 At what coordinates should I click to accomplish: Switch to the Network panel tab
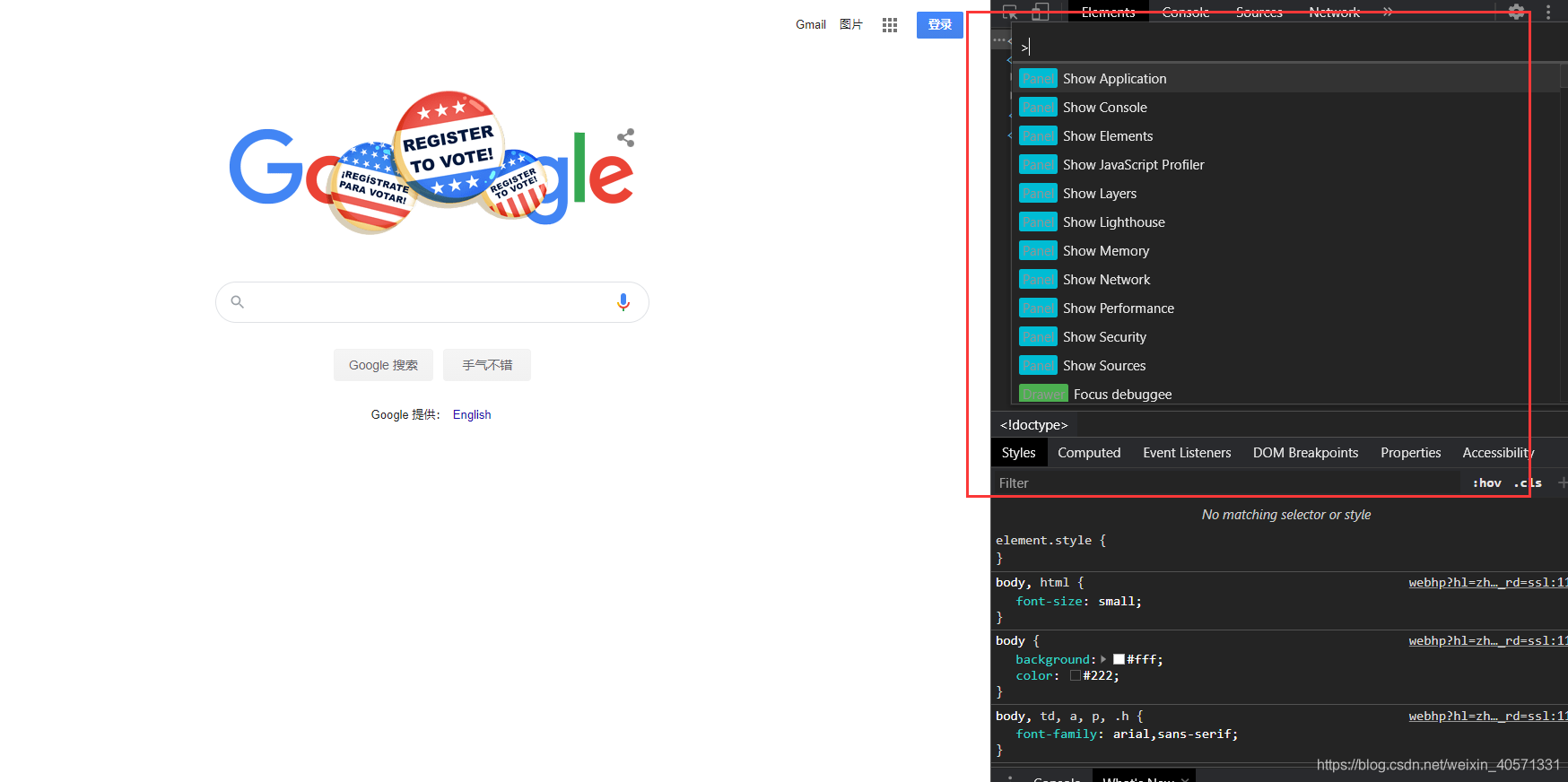coord(1335,12)
